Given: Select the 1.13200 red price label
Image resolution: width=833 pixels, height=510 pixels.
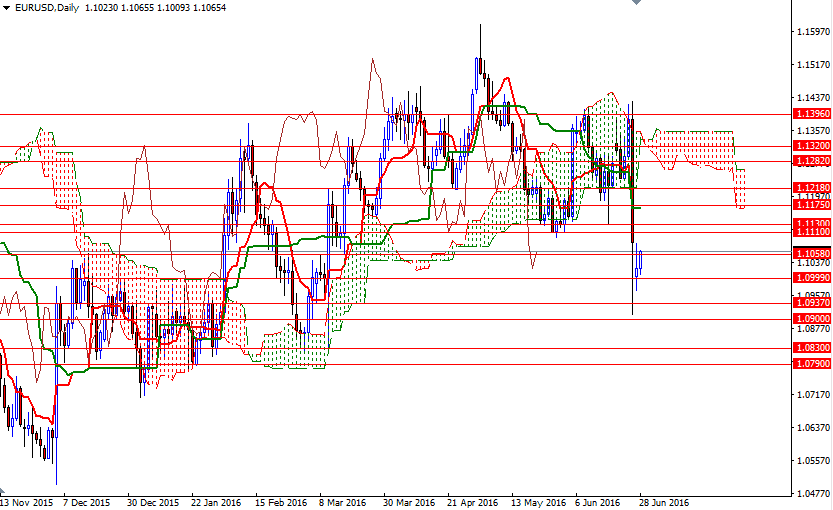Looking at the screenshot, I should click(811, 146).
